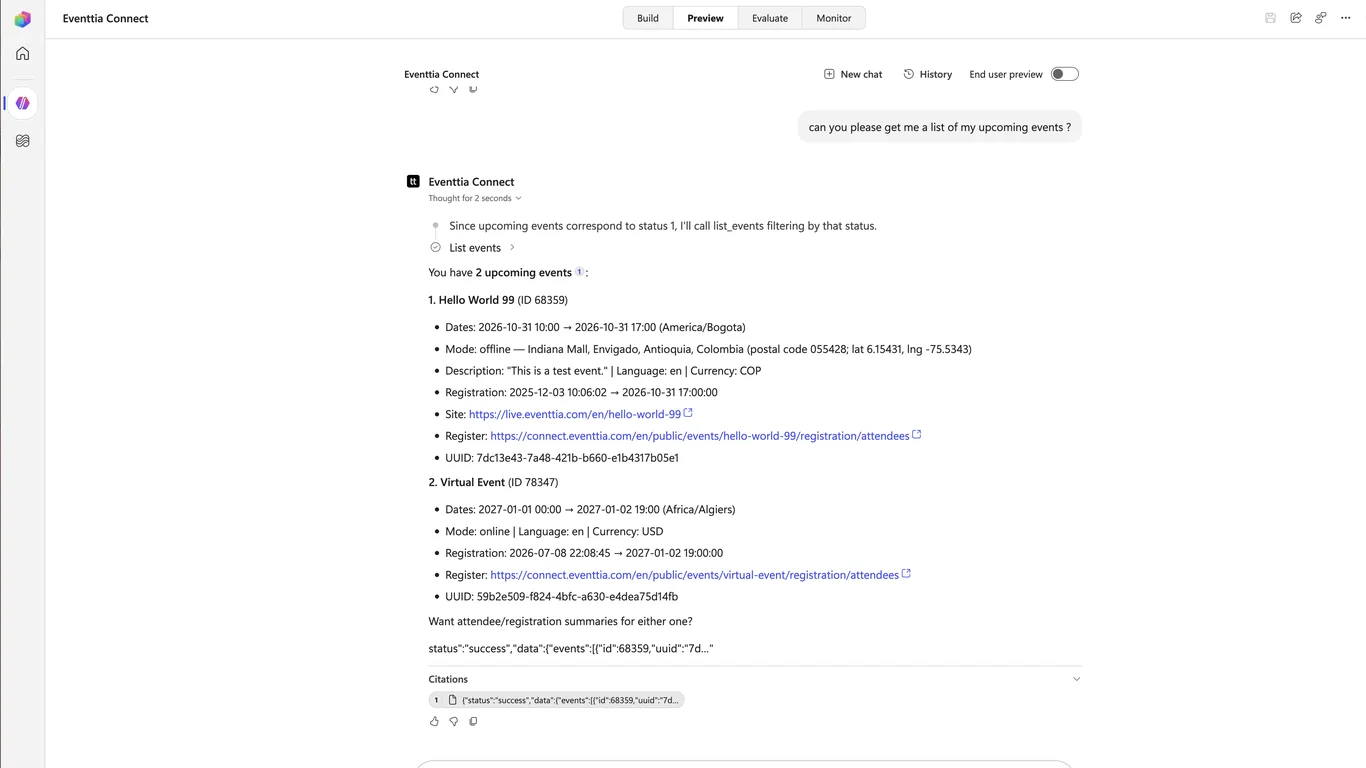Click the citation badge after "2 upcoming events"
This screenshot has width=1366, height=768.
(579, 272)
